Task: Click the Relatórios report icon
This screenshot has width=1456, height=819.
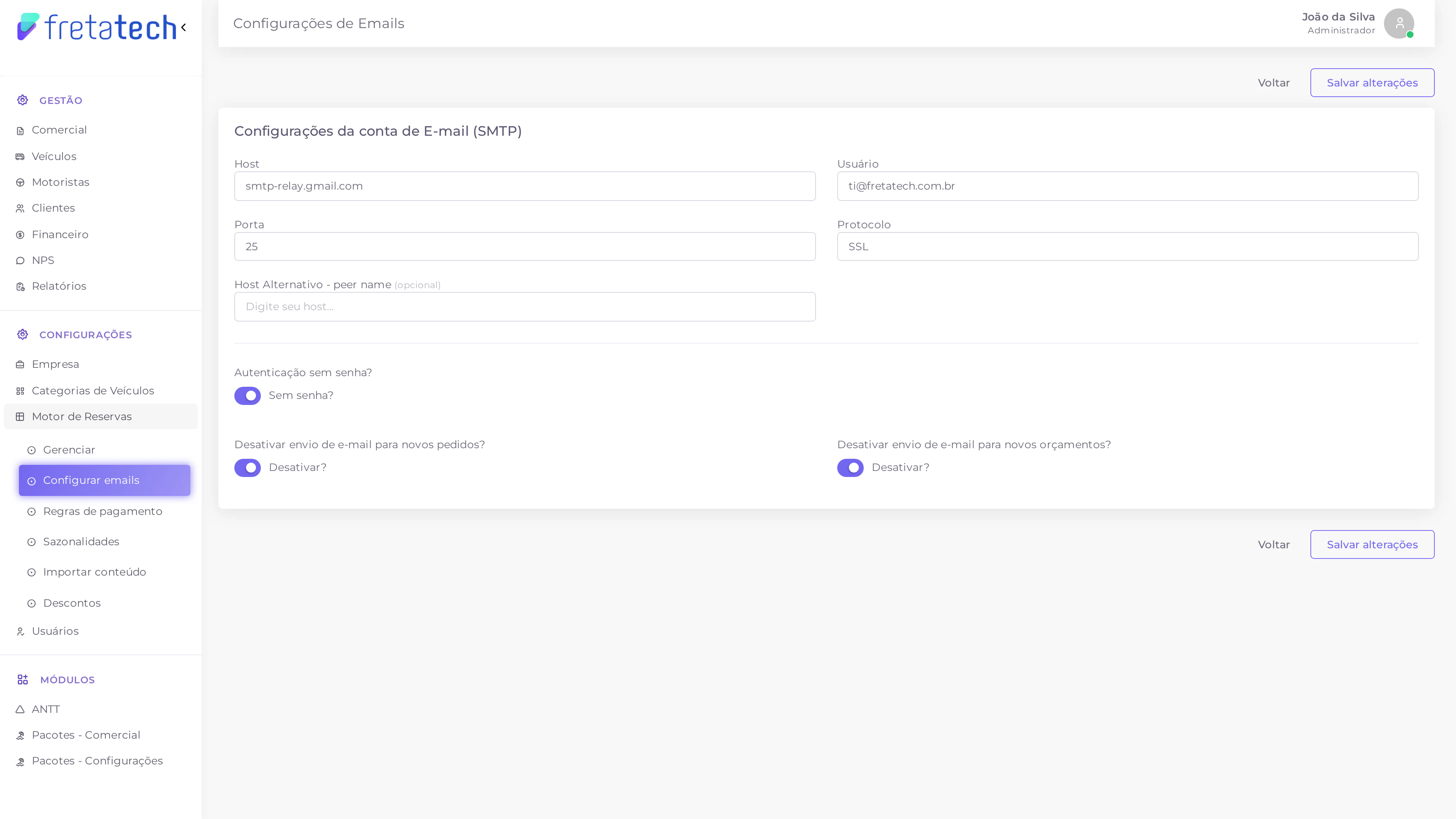Action: (20, 286)
